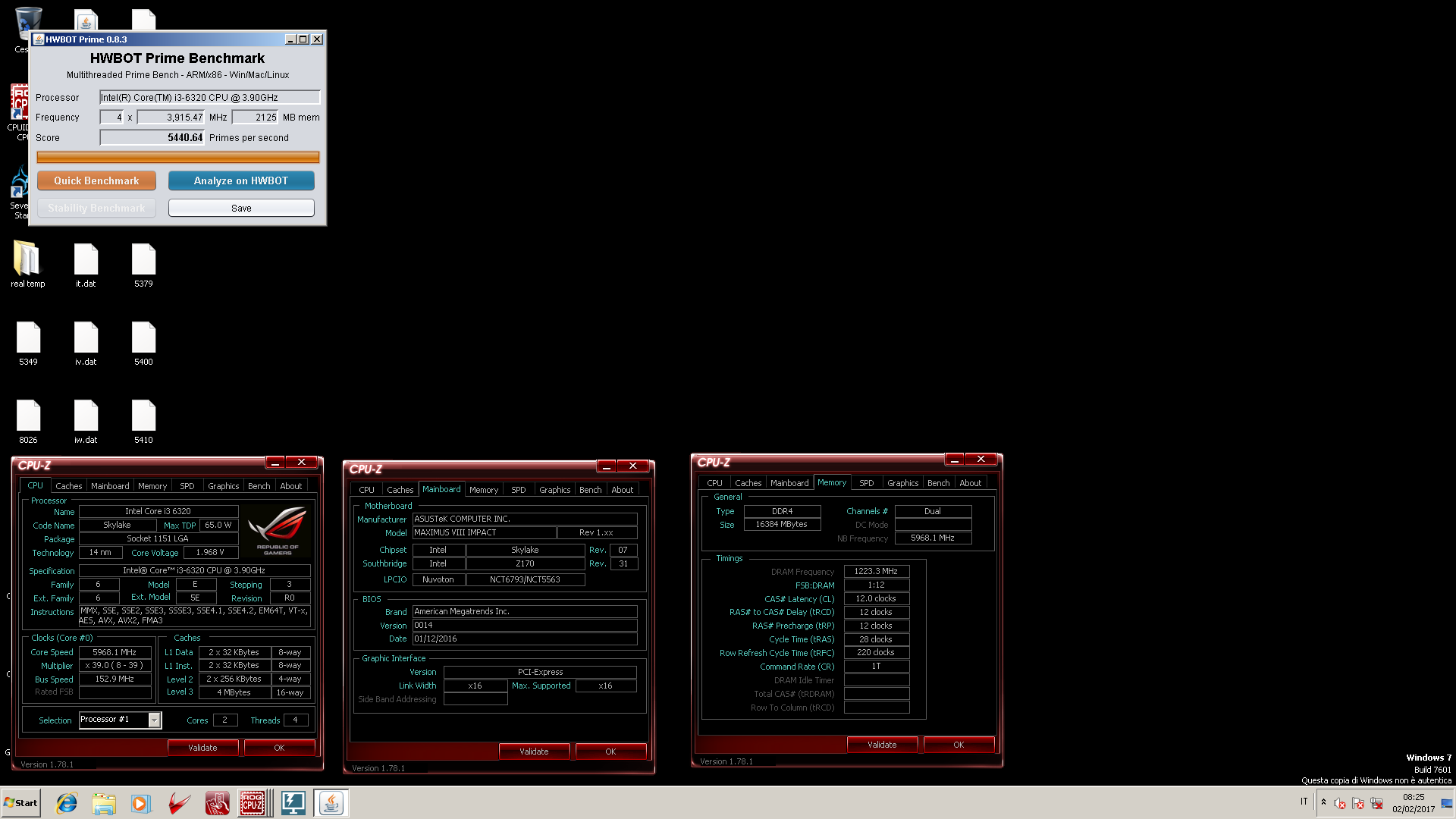Click the monitor lightning-bolt taskbar icon
This screenshot has width=1456, height=819.
pos(293,803)
